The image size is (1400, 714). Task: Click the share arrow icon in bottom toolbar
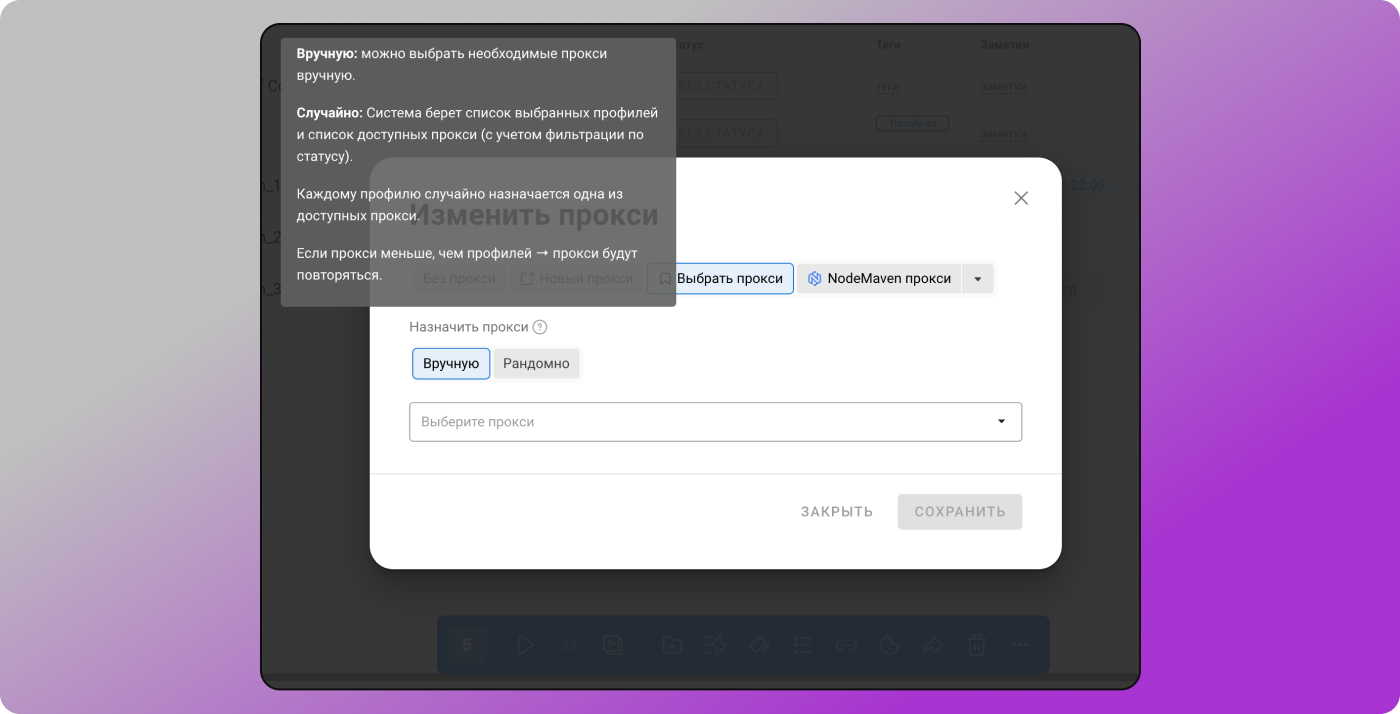coord(932,645)
